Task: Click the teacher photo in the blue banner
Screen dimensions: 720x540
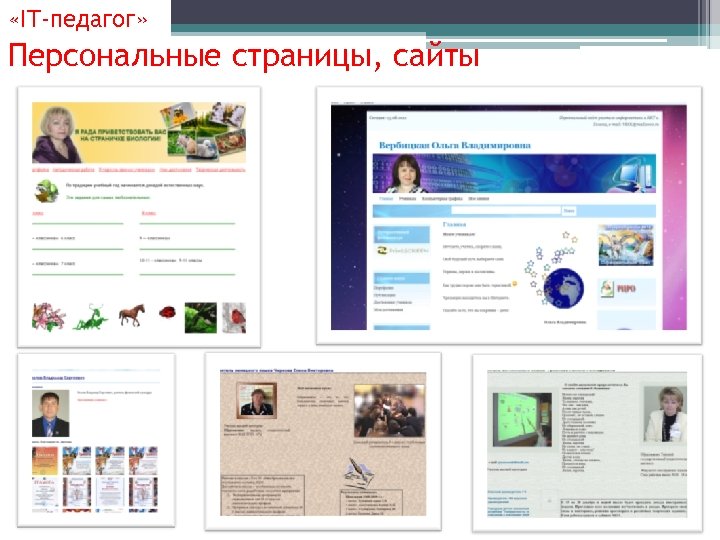Action: (406, 174)
